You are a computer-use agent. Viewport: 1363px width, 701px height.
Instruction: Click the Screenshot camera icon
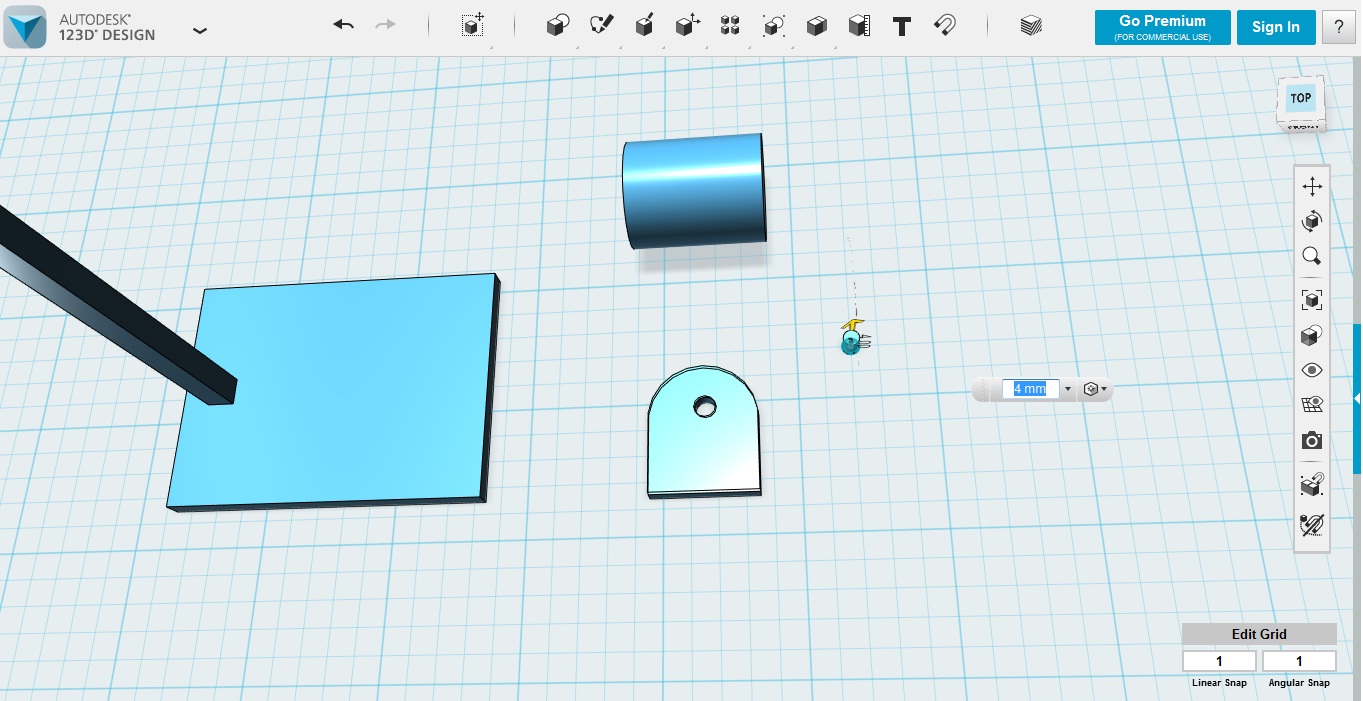point(1312,441)
